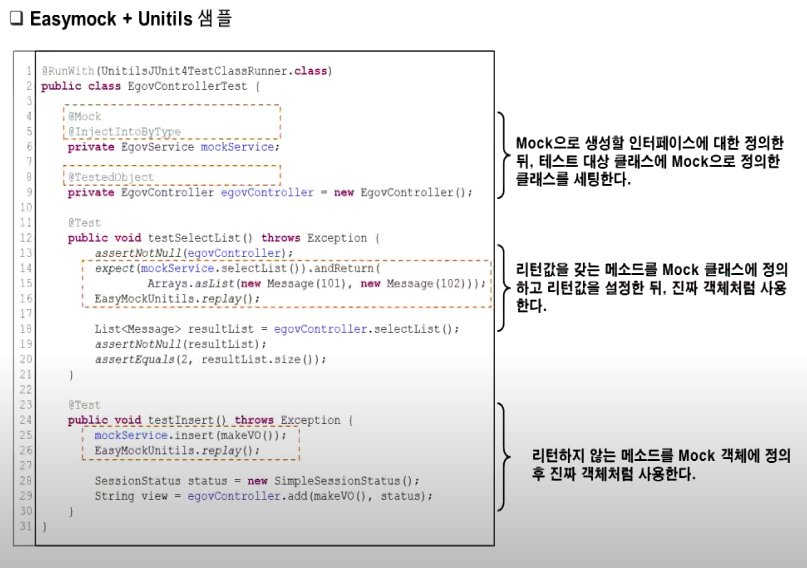Click the description starting "리턴값을 갖는 메소드를"

pyautogui.click(x=652, y=288)
